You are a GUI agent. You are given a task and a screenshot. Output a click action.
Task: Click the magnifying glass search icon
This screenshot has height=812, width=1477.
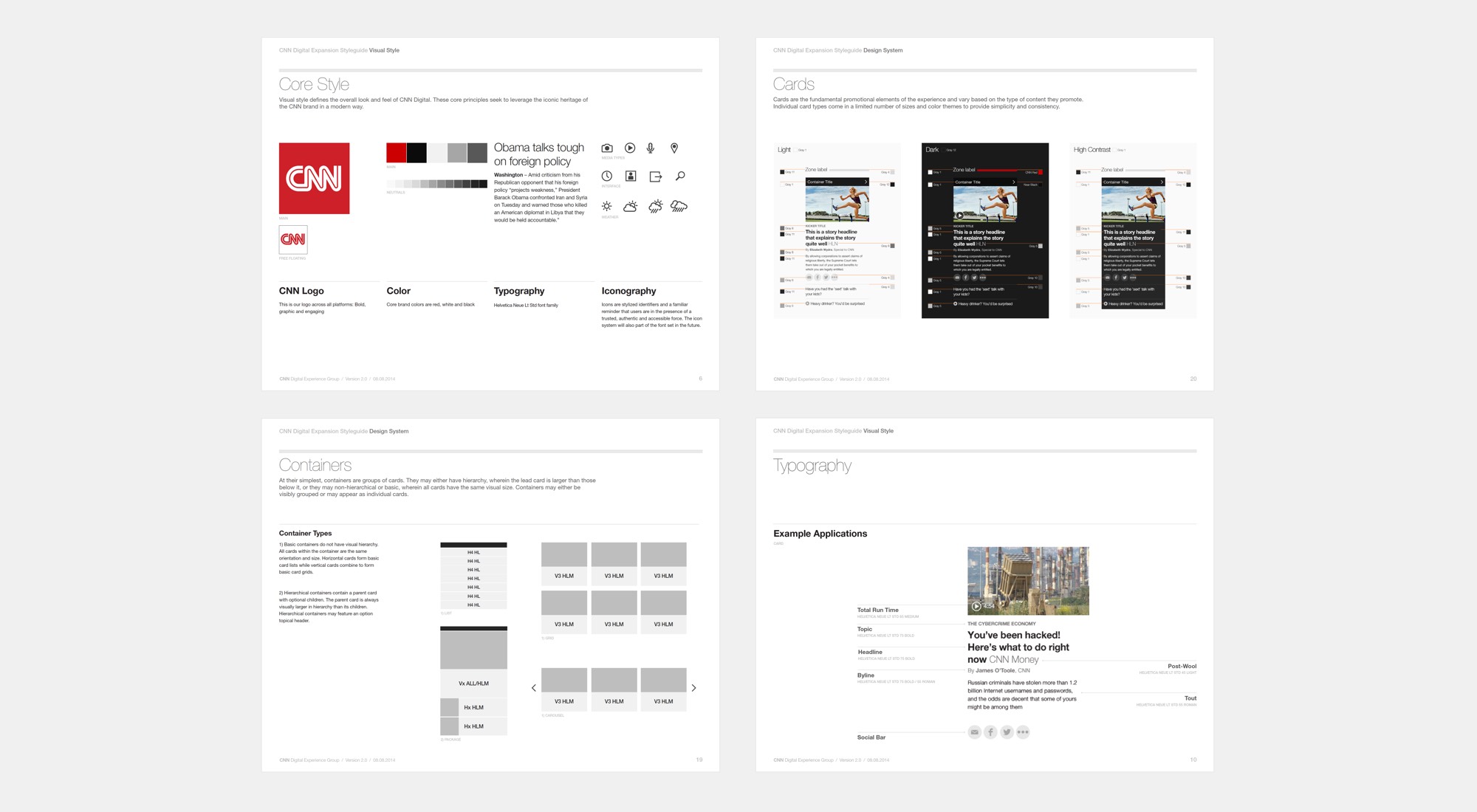point(680,176)
